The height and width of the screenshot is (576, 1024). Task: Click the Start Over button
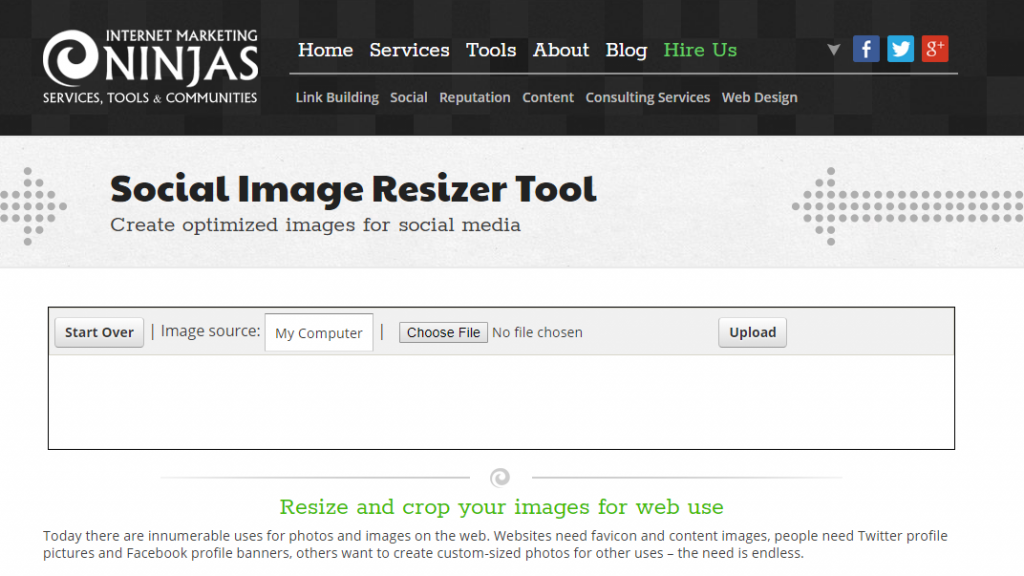[x=98, y=332]
